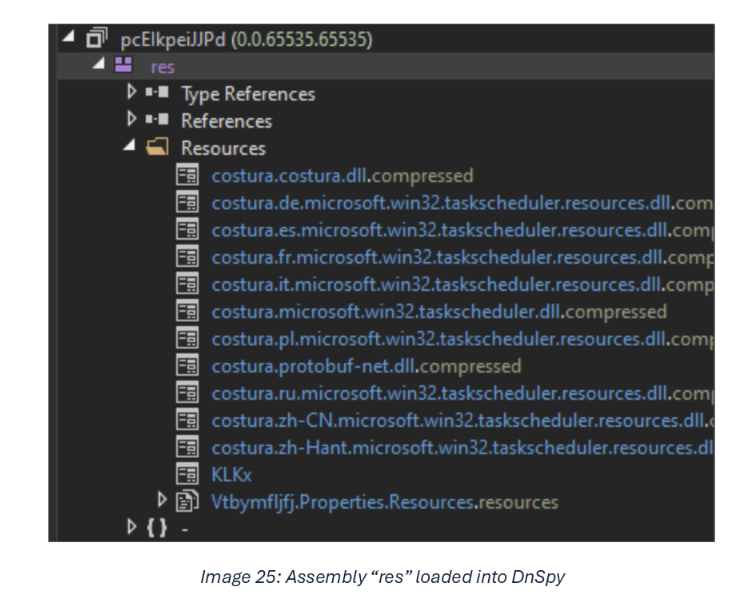Click the Type References icon
The image size is (746, 608).
tap(157, 94)
